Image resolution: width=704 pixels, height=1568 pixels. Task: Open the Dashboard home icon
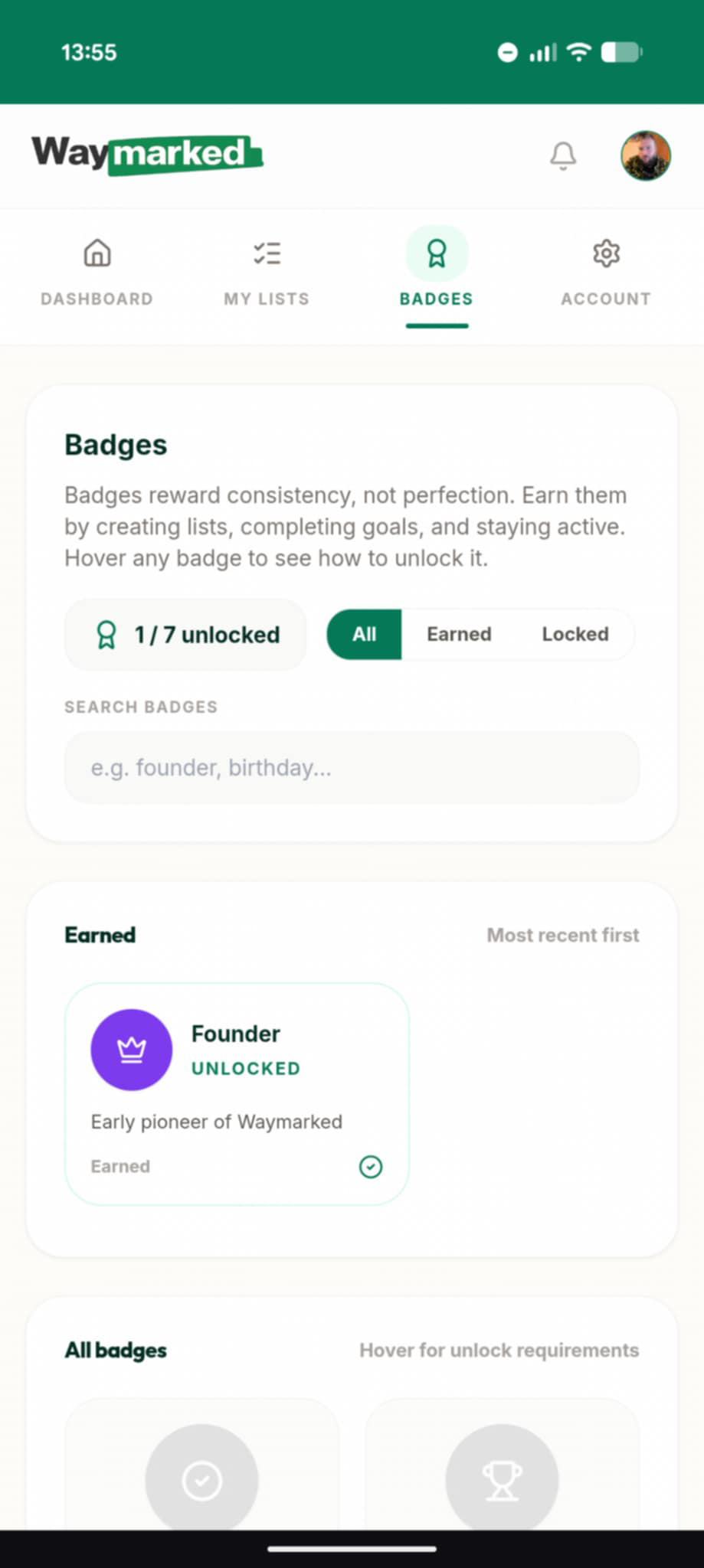click(x=97, y=253)
